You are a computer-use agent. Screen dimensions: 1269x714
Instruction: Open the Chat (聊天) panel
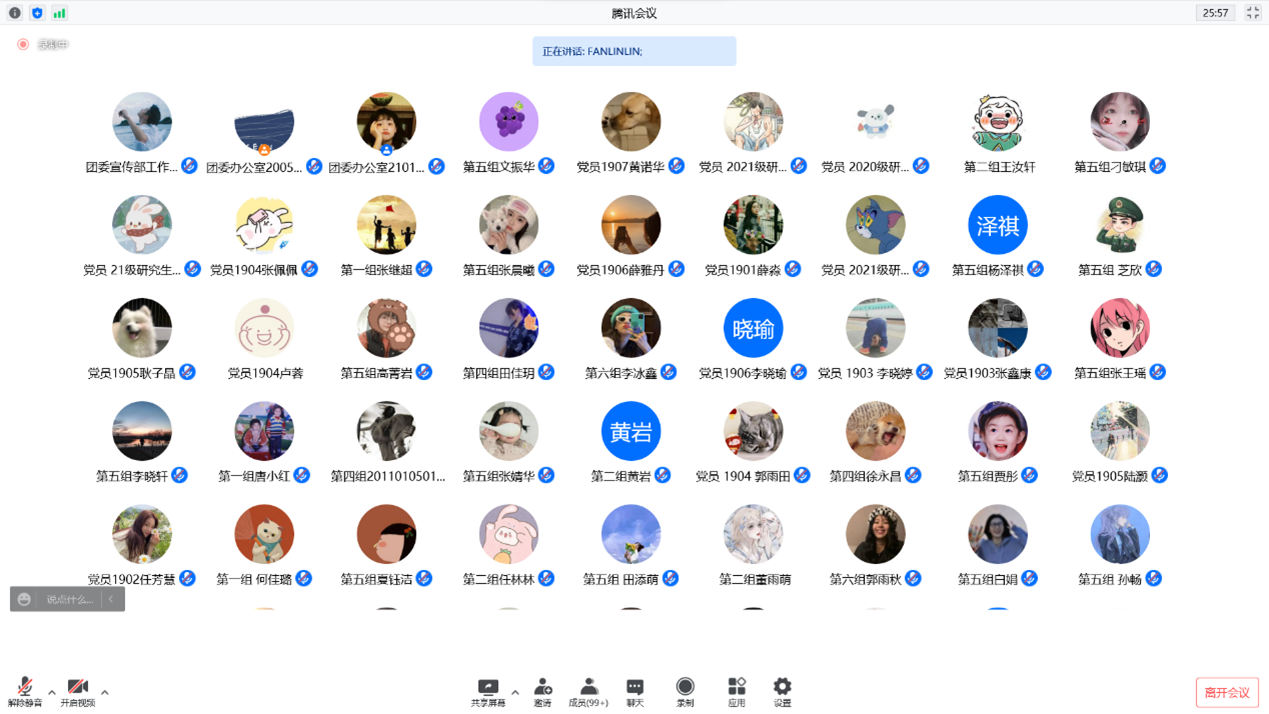click(x=635, y=691)
